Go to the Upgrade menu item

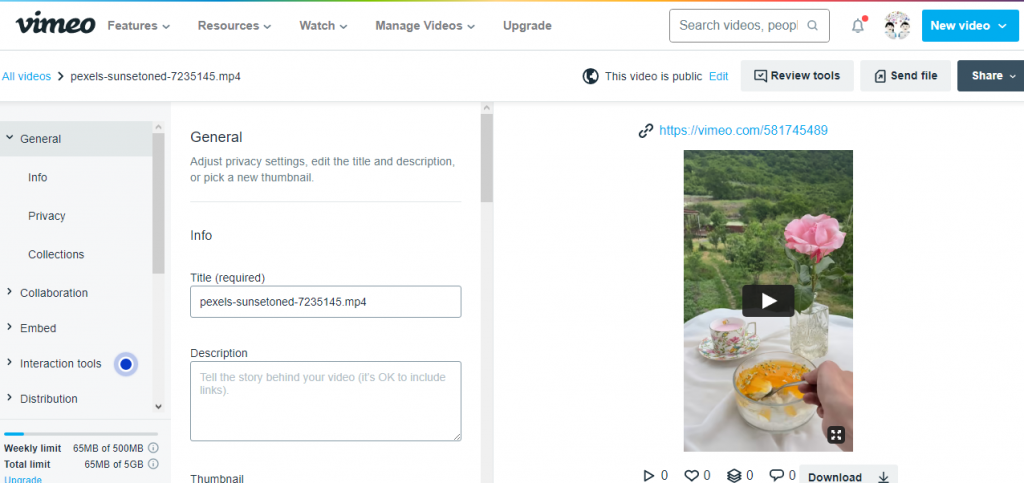527,26
